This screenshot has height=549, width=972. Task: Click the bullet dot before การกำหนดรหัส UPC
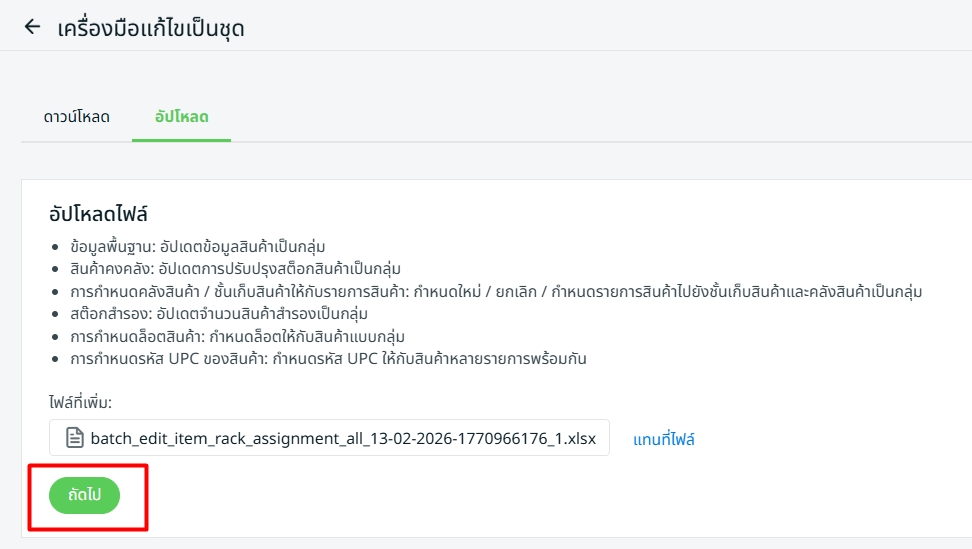(55, 359)
